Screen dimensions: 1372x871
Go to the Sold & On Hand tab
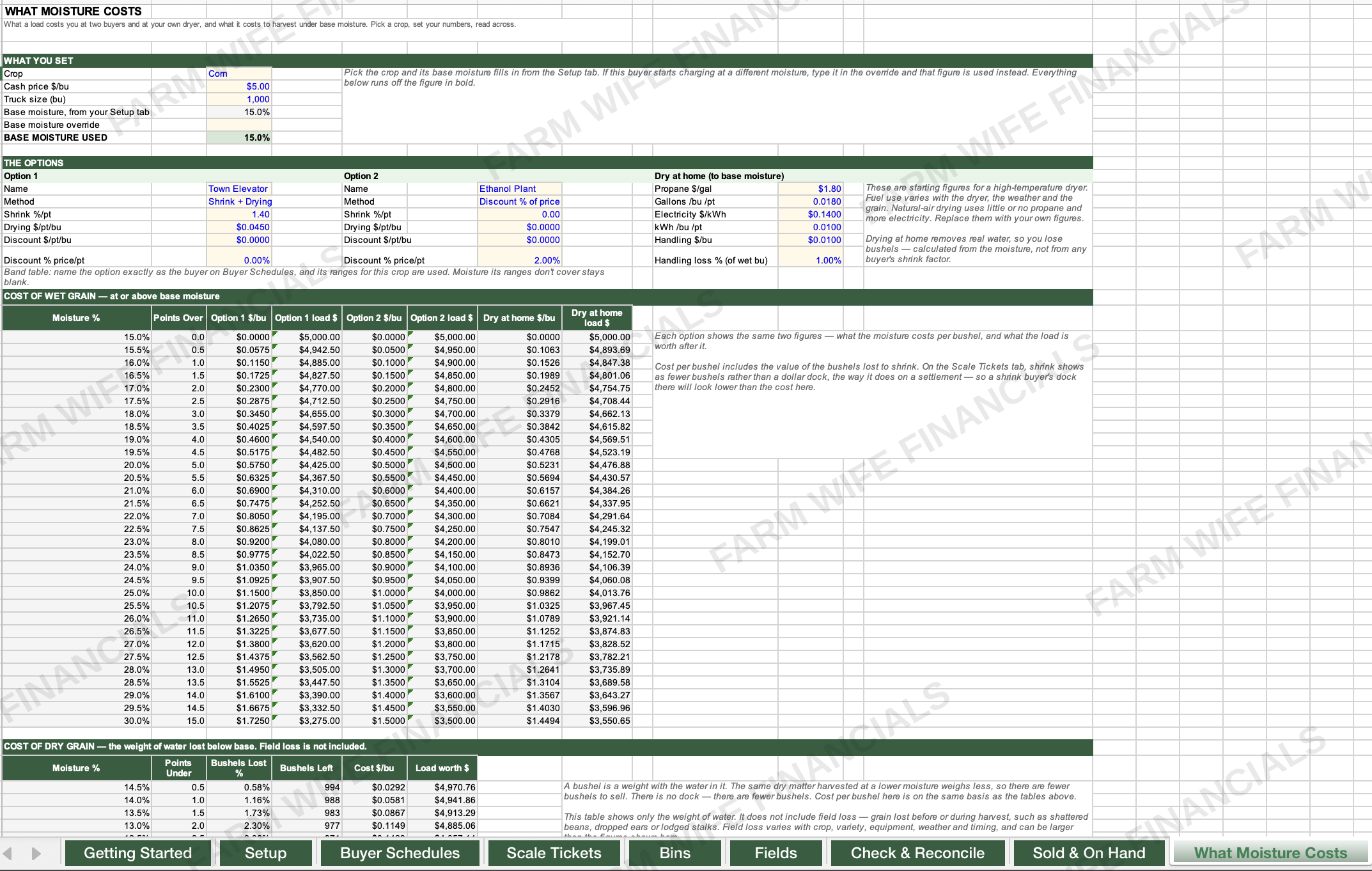[x=1089, y=853]
